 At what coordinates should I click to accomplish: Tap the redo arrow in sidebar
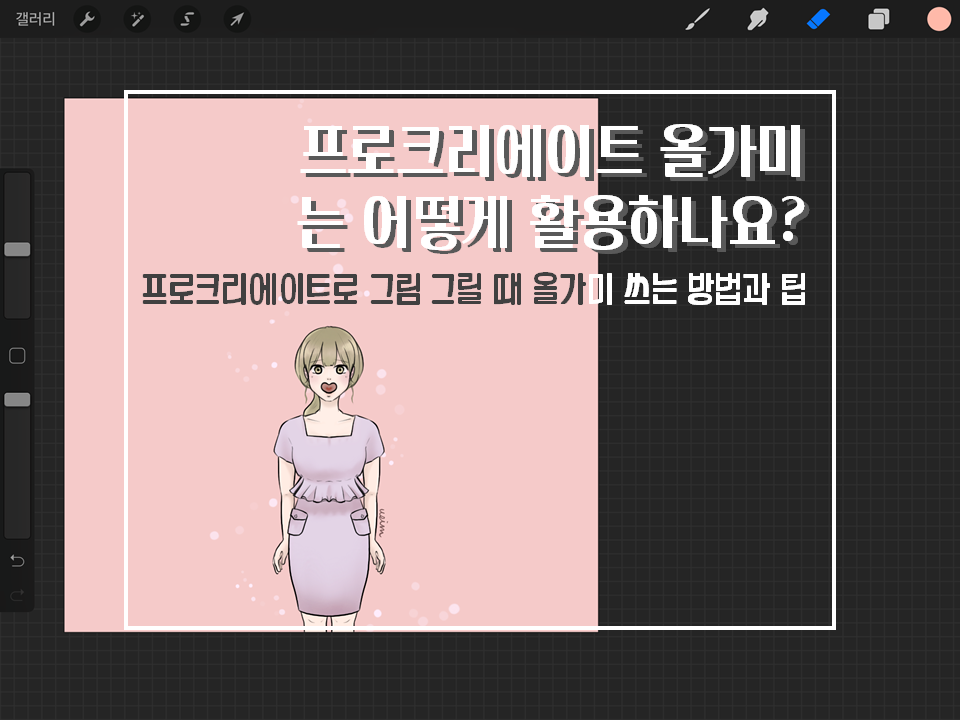point(17,594)
